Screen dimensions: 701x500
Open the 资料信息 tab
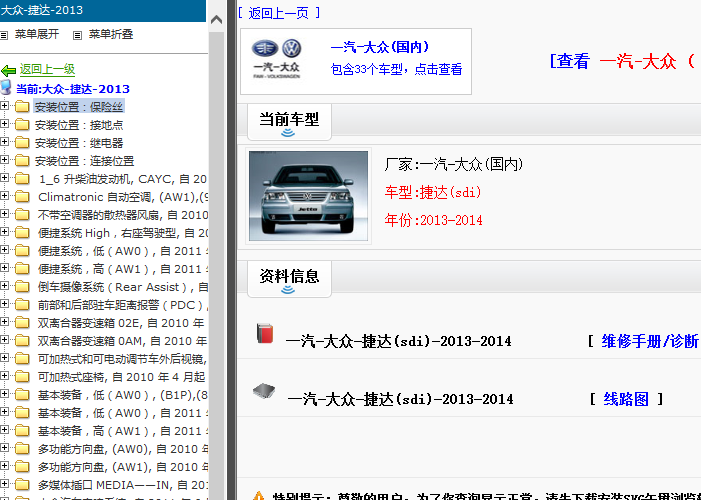pos(289,279)
